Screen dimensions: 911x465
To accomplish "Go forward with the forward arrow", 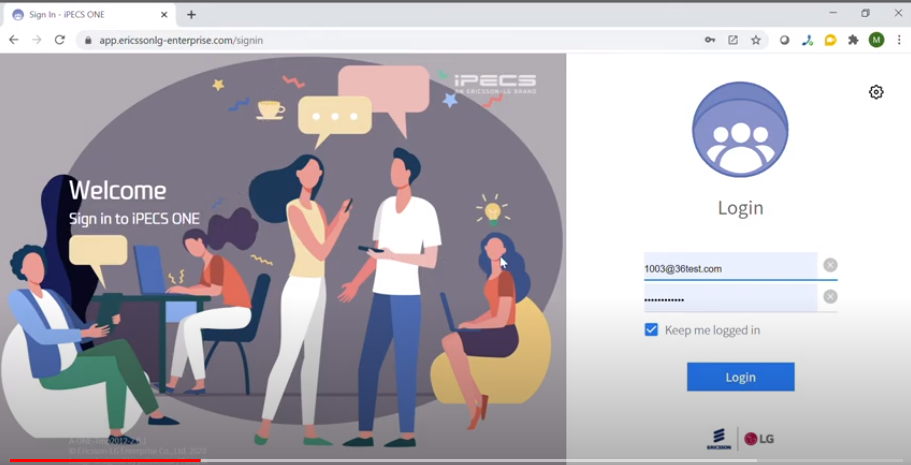I will [x=37, y=40].
